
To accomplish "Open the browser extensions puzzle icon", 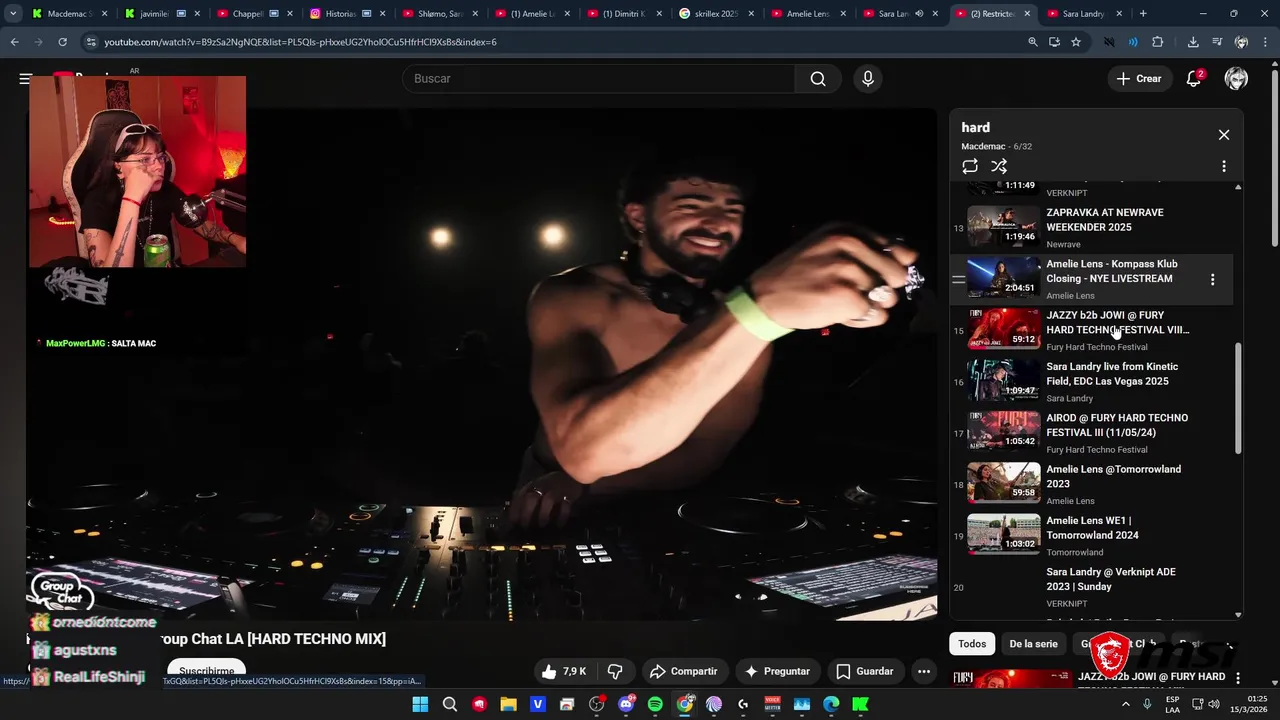I will click(x=1157, y=42).
